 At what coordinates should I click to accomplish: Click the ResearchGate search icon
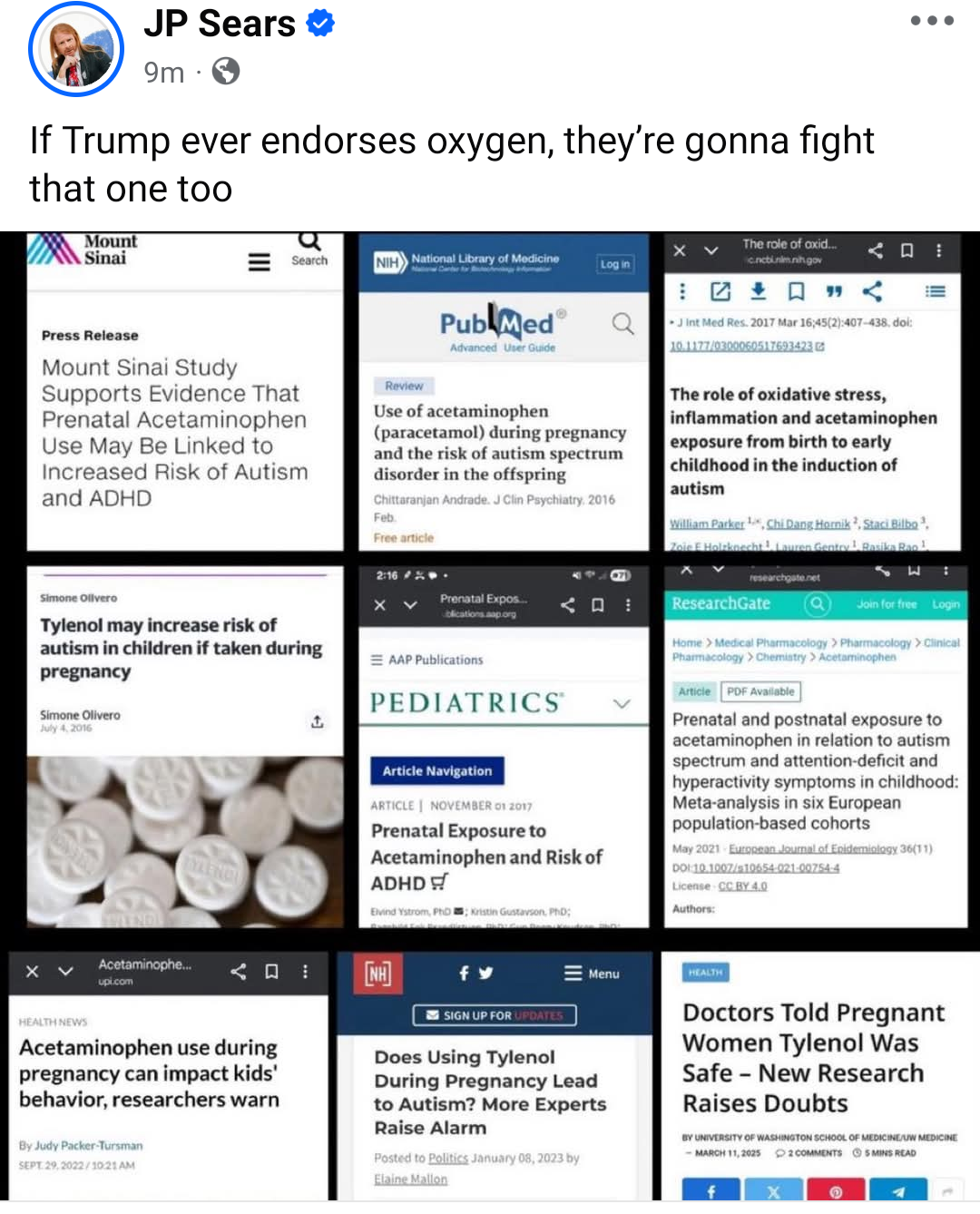point(818,603)
